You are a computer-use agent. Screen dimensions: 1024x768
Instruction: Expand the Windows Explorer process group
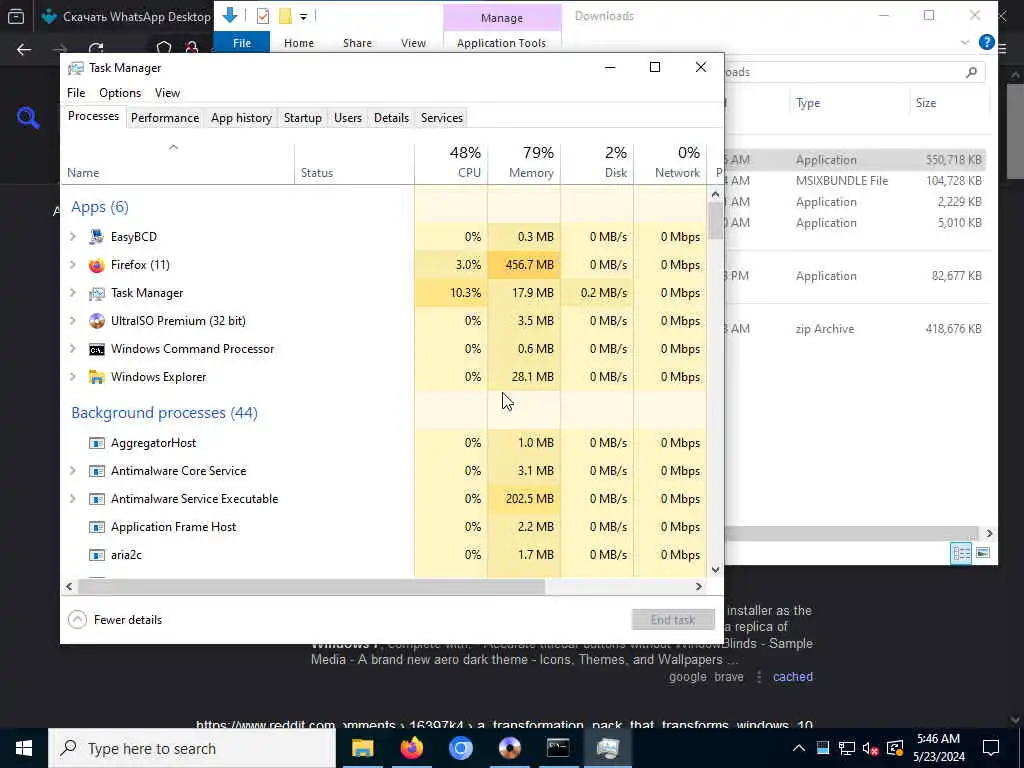pyautogui.click(x=73, y=377)
